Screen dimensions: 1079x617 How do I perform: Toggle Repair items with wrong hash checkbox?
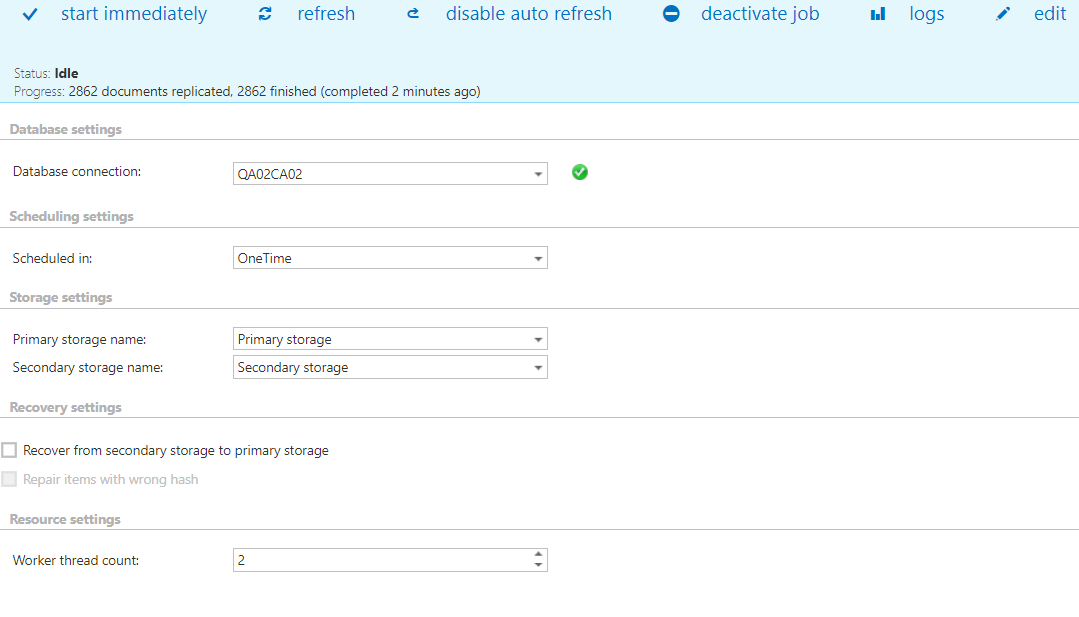point(10,479)
